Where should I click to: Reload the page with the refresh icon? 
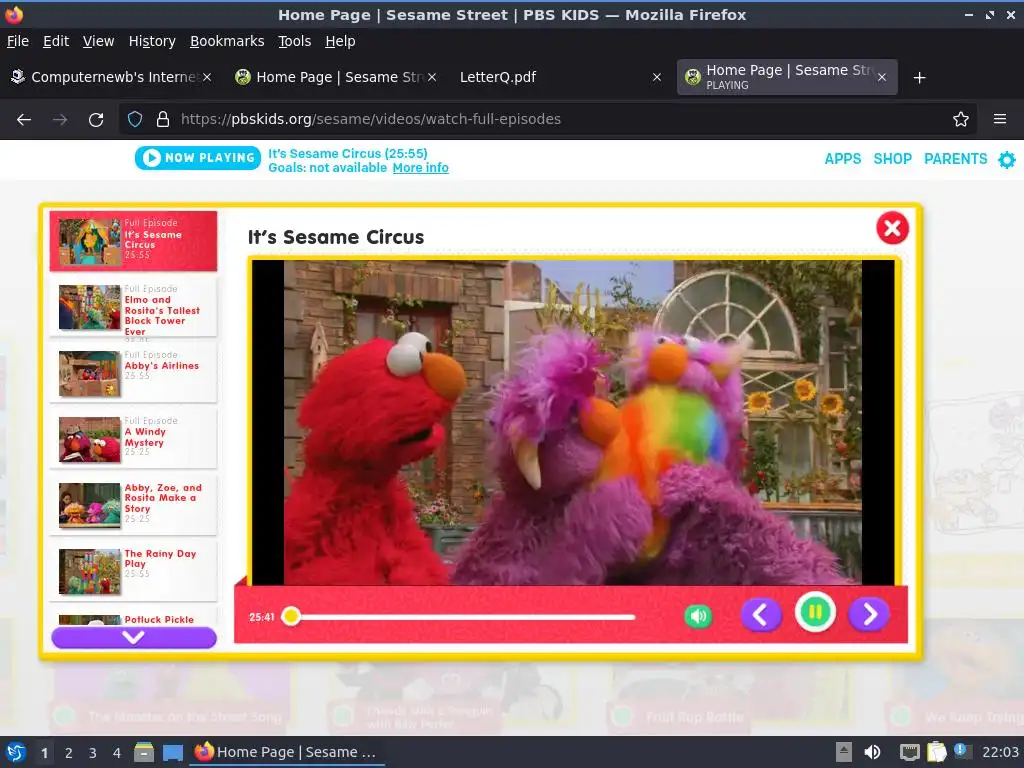coord(96,120)
